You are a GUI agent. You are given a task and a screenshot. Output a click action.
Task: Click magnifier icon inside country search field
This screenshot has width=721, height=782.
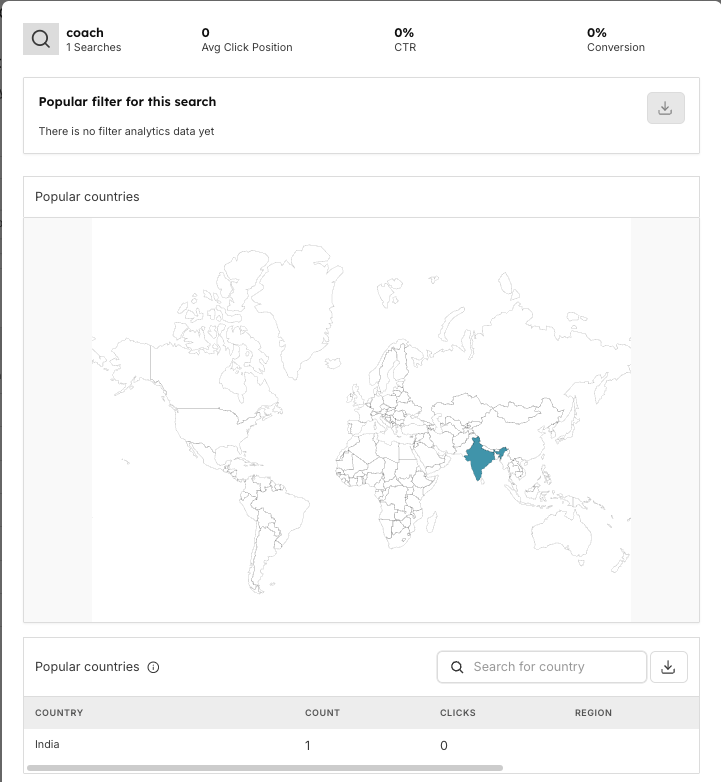pos(457,667)
